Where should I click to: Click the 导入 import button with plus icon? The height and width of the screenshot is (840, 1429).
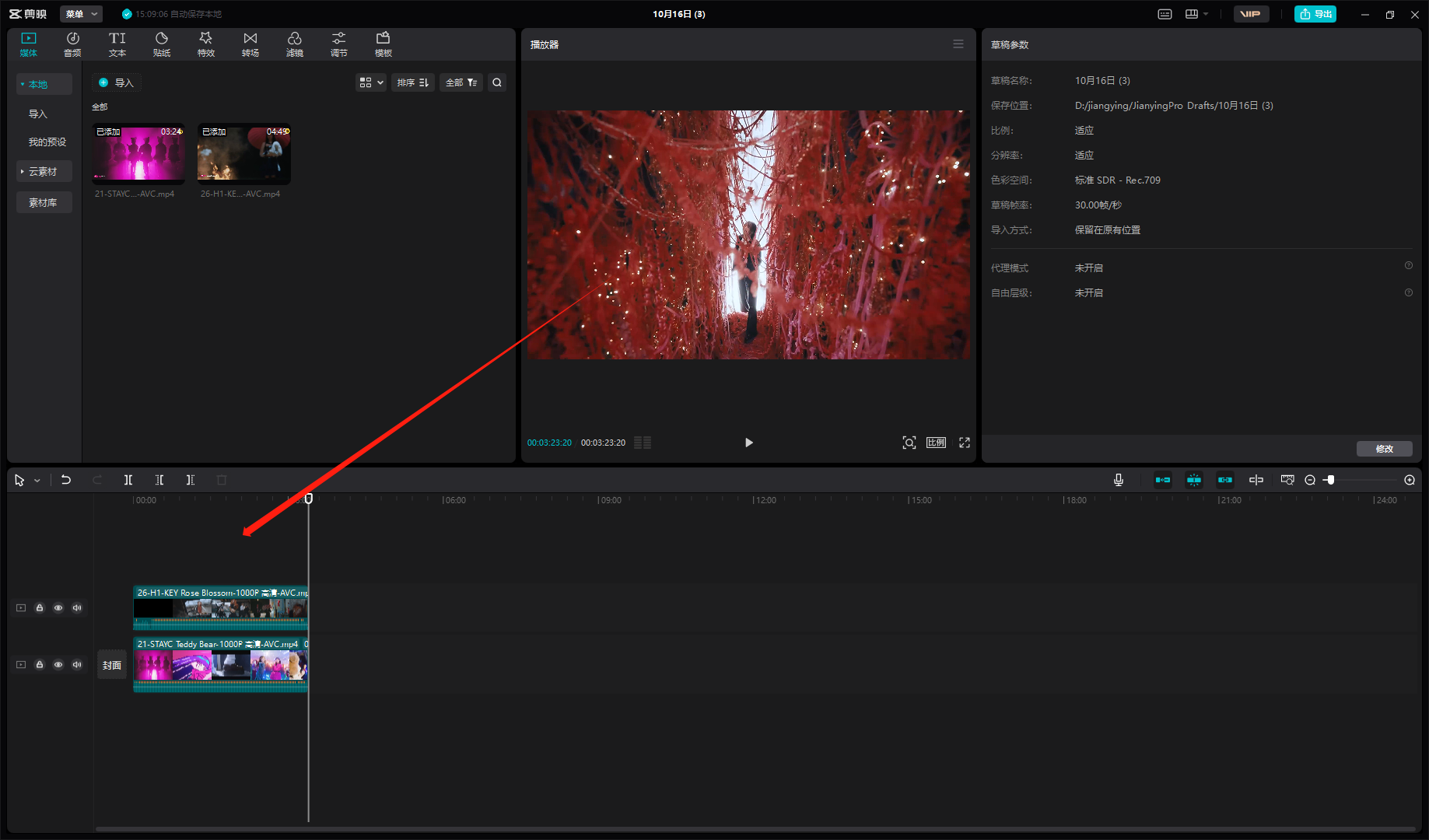pos(117,82)
